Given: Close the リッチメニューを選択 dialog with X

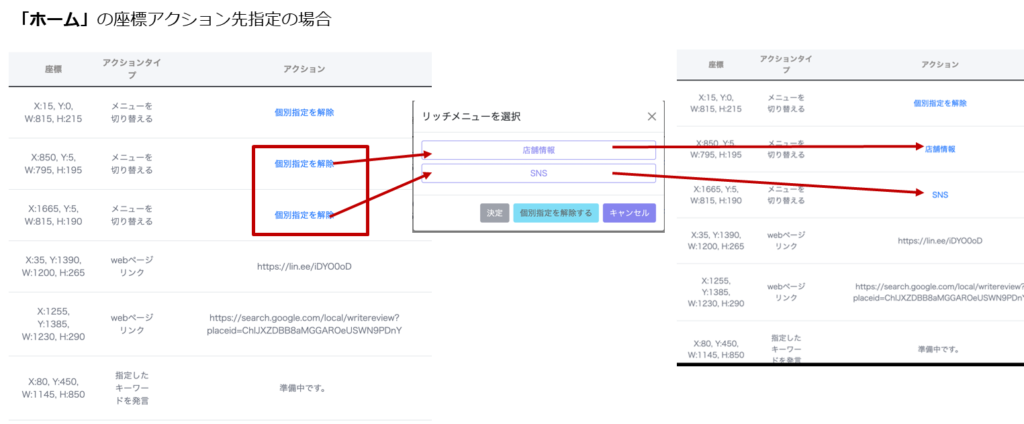Looking at the screenshot, I should click(652, 116).
